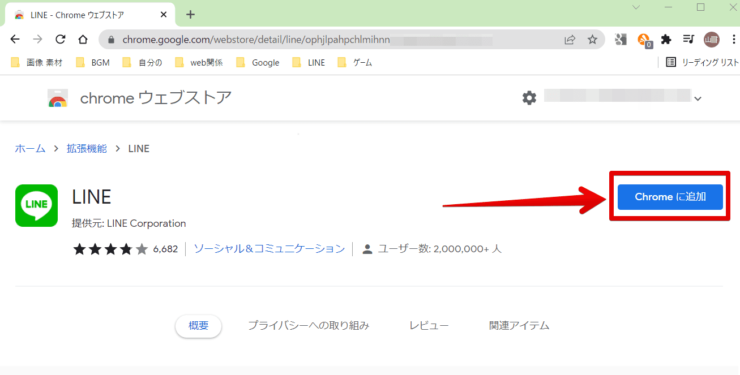
Task: Click the Chrome に追加 button
Action: tap(670, 197)
